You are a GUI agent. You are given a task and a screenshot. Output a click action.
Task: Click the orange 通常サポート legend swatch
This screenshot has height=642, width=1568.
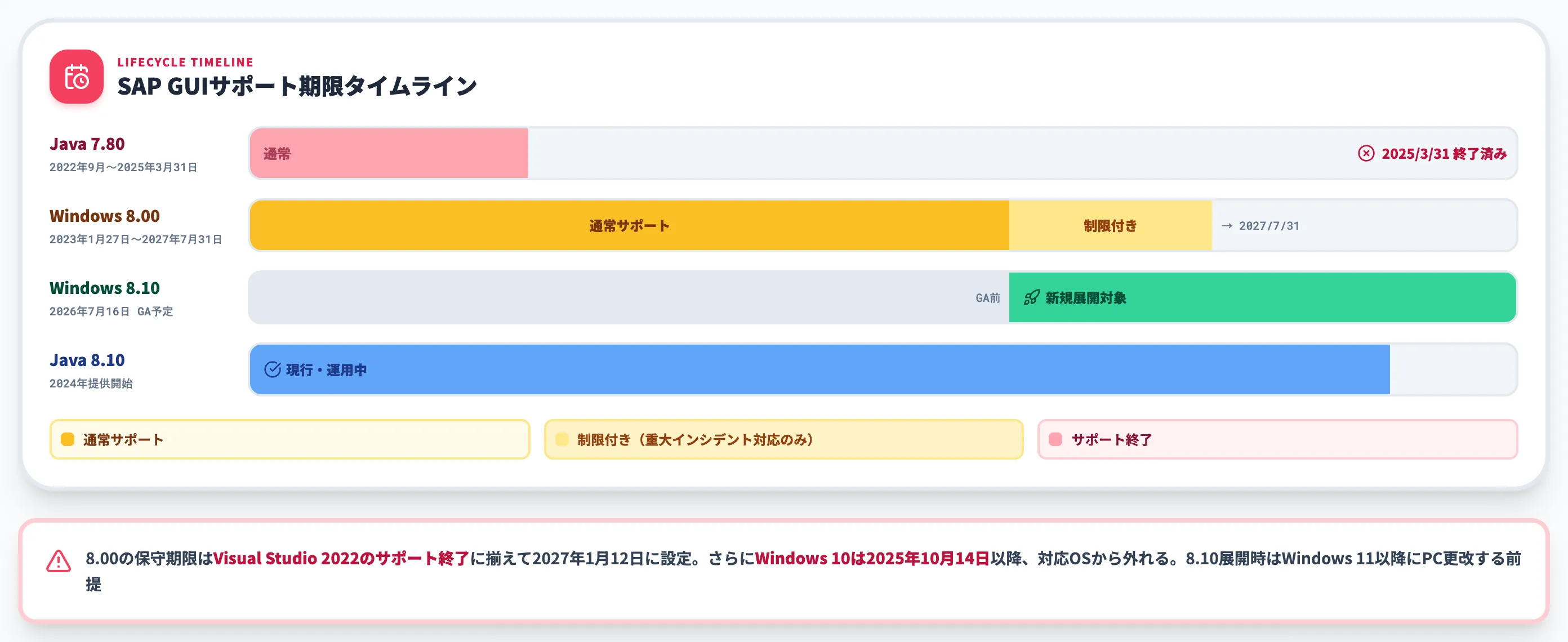(68, 439)
